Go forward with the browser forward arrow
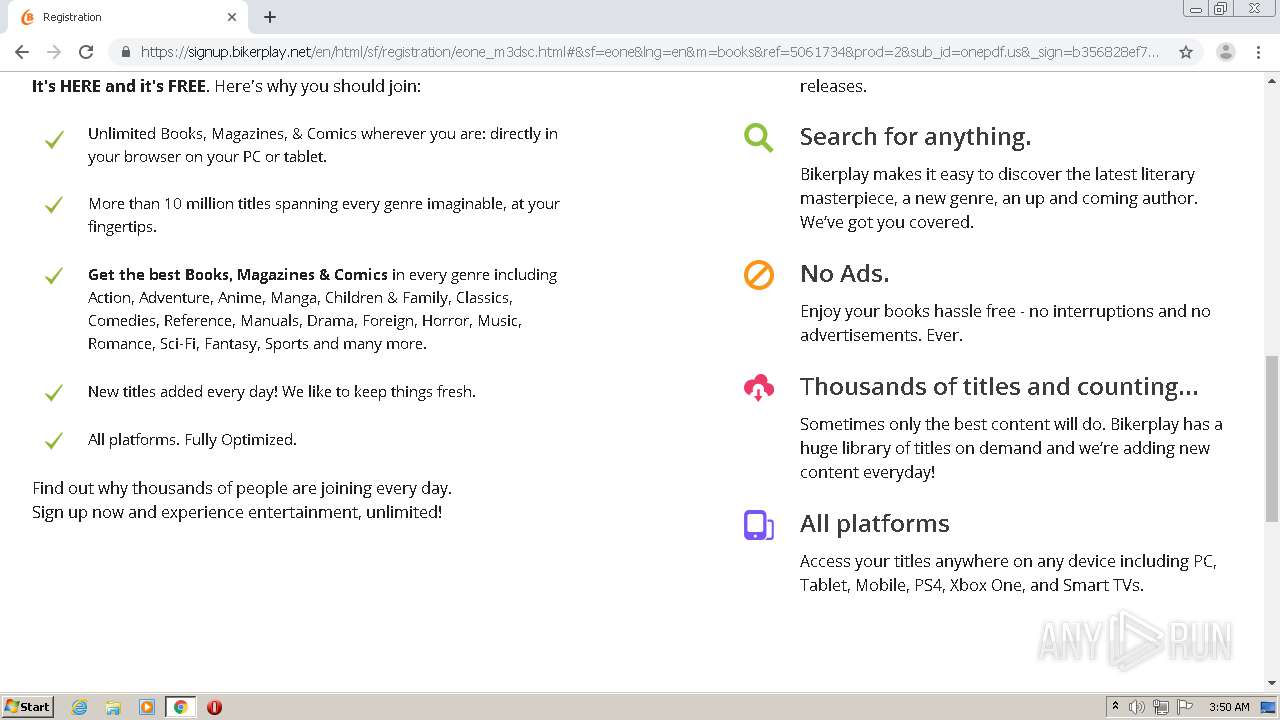The width and height of the screenshot is (1280, 720). pos(54,52)
